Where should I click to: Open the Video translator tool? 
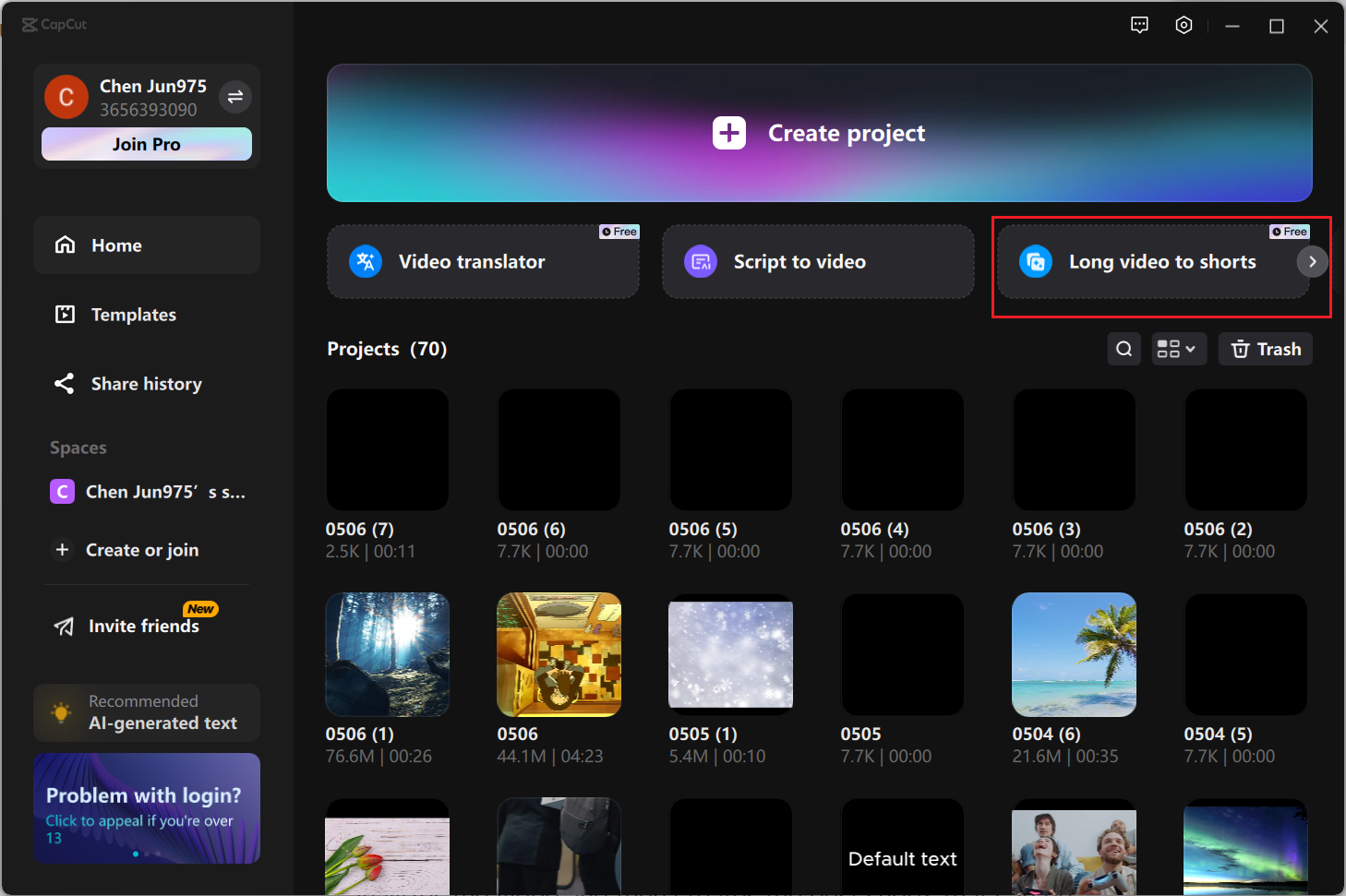(471, 261)
